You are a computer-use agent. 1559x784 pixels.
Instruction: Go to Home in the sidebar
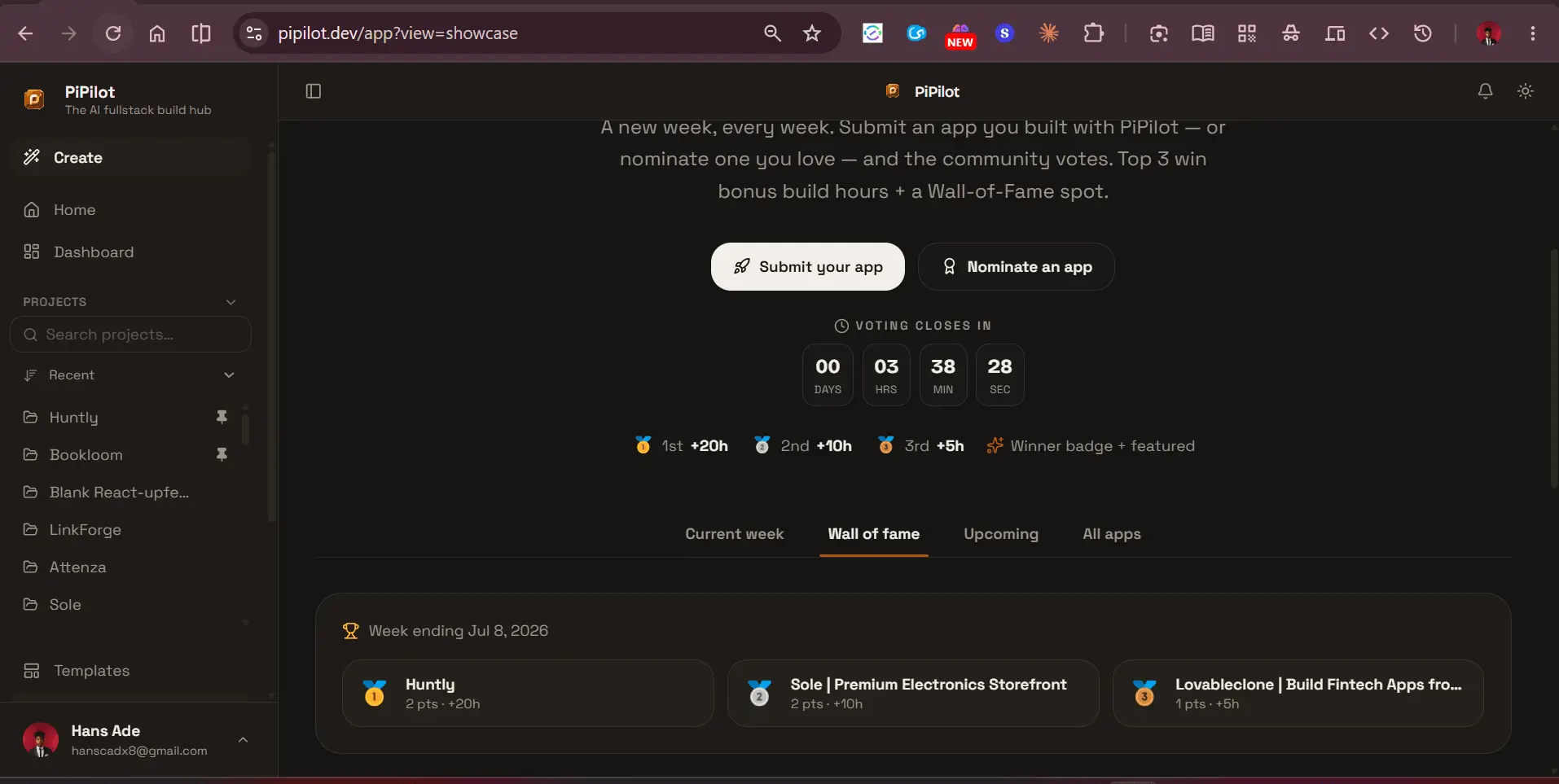pos(130,210)
